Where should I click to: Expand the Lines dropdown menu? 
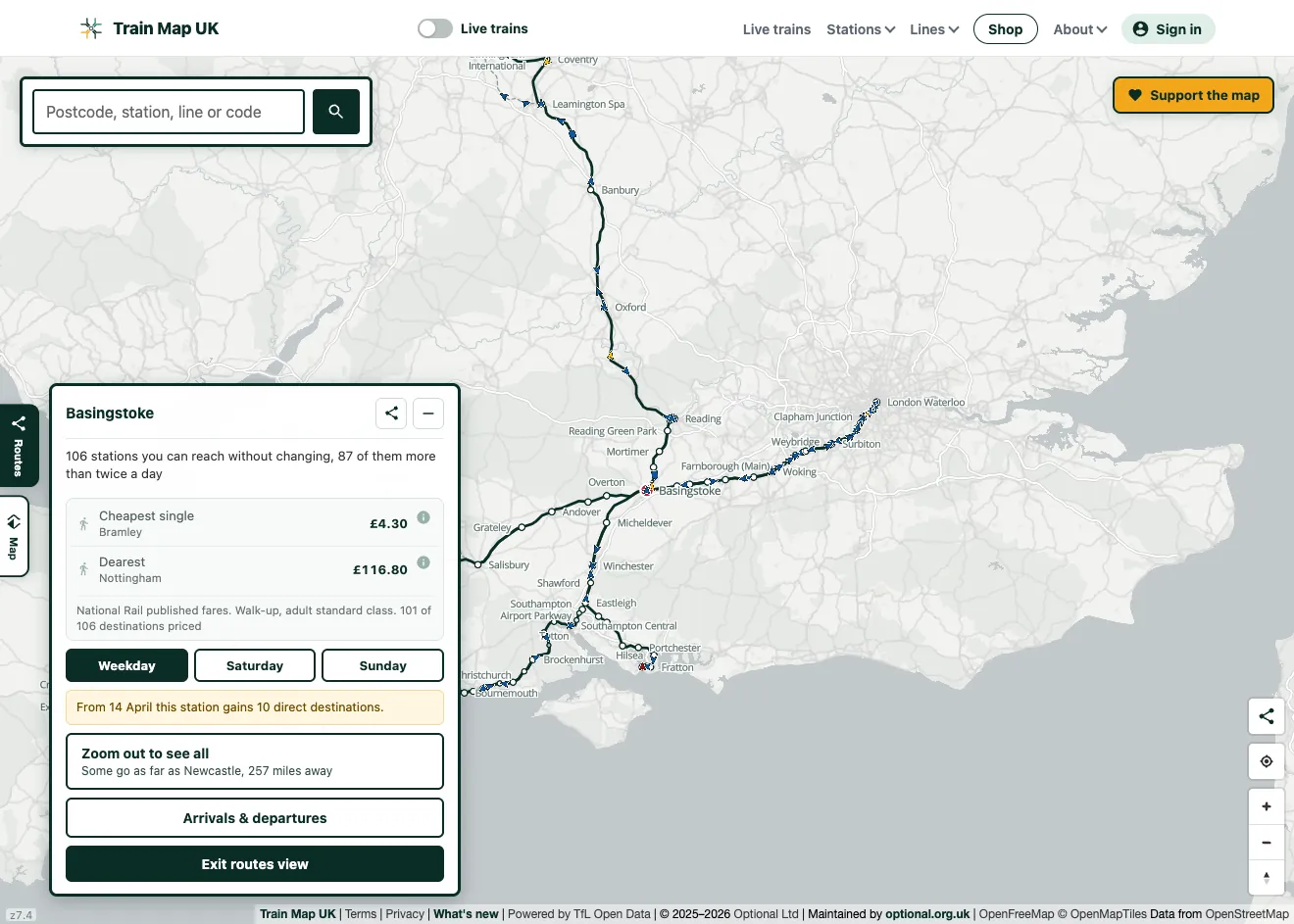[x=934, y=29]
